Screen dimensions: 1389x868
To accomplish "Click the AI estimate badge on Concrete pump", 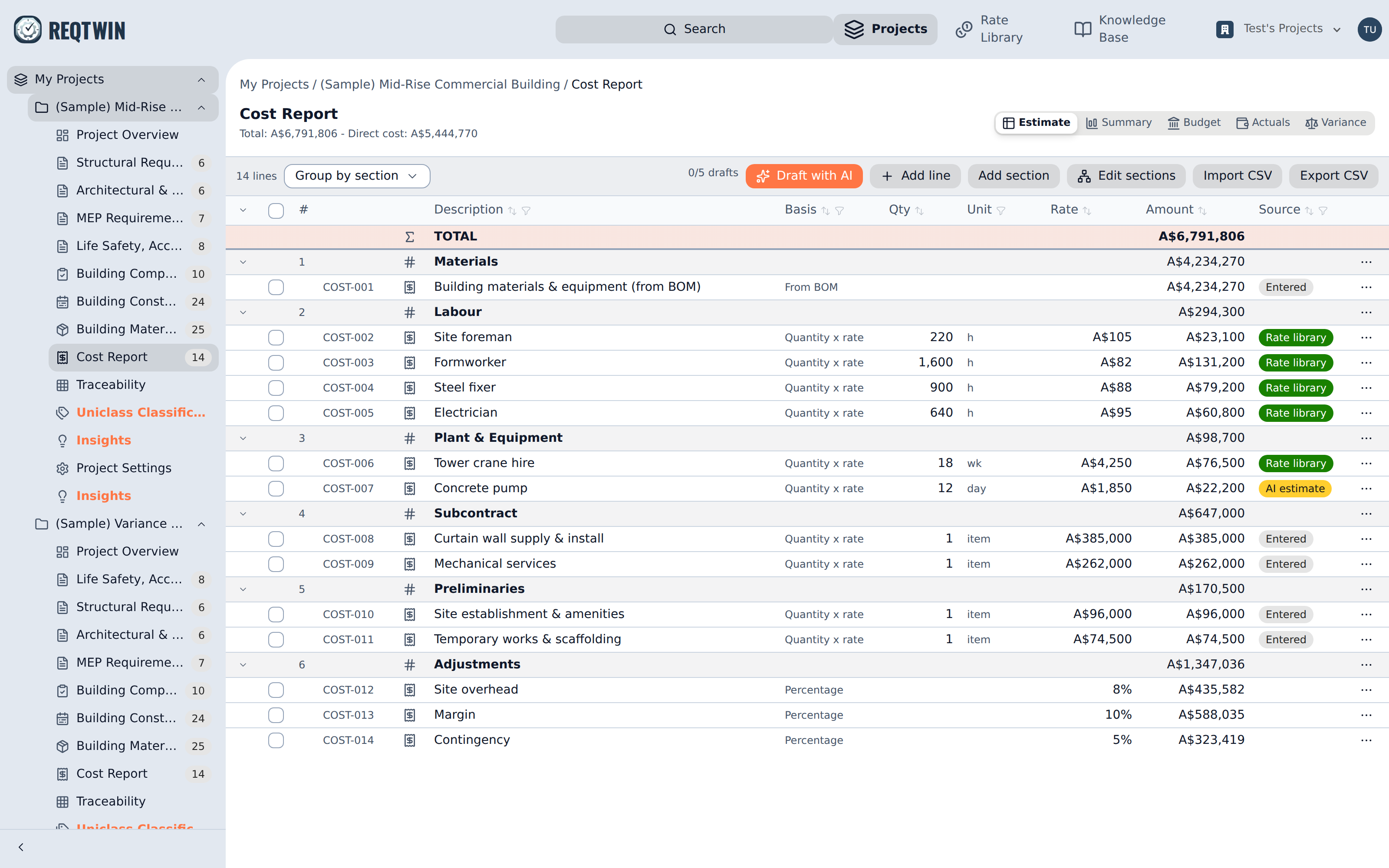I will [1295, 489].
